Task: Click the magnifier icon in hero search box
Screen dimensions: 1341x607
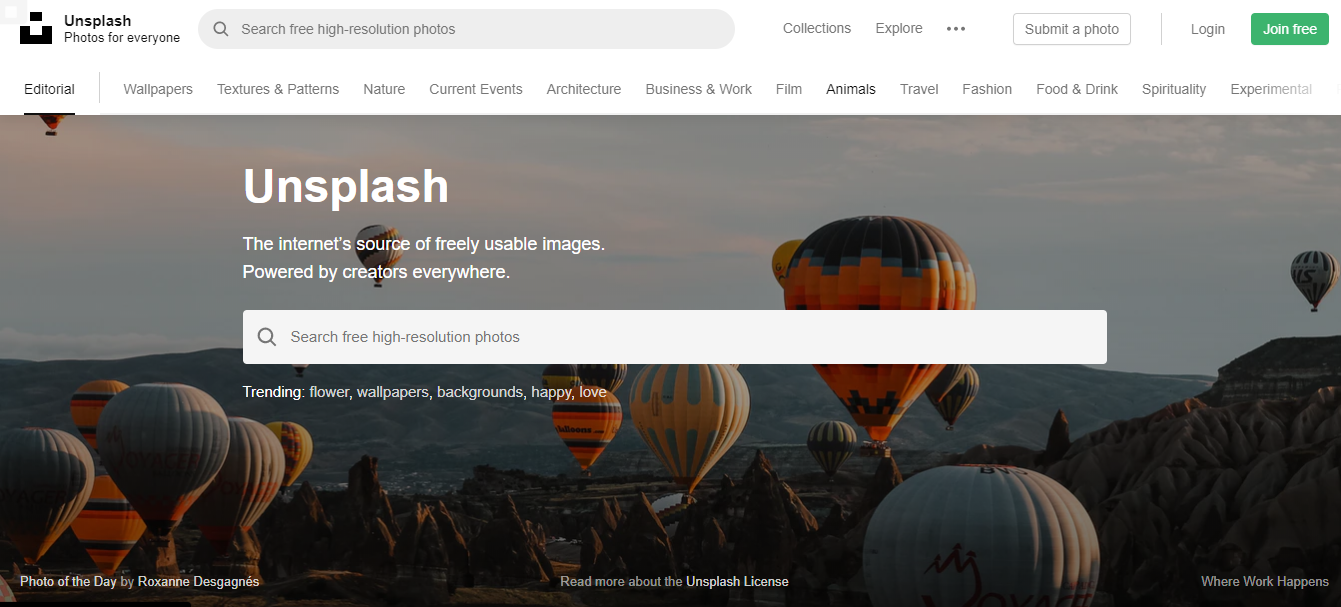Action: (267, 337)
